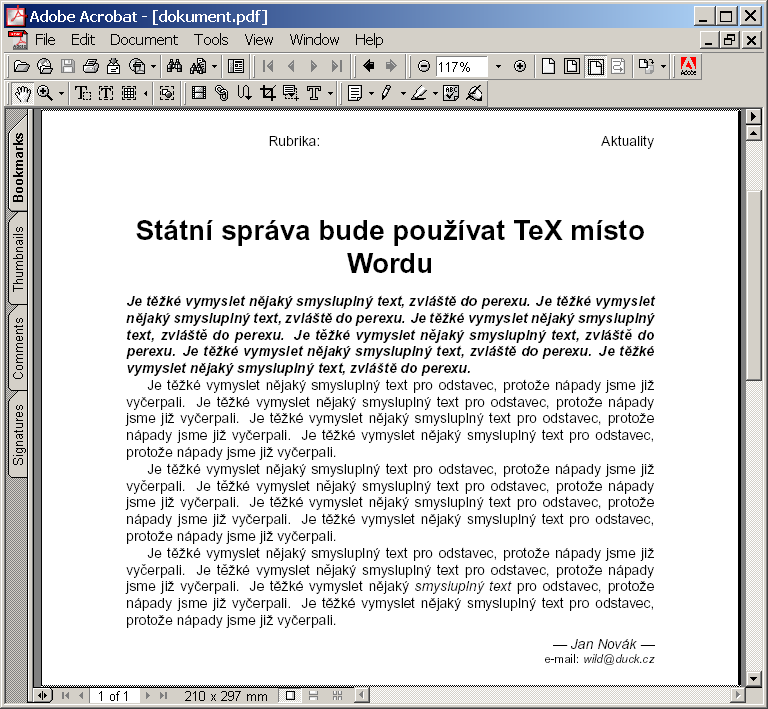The width and height of the screenshot is (768, 709).
Task: Click the Save floppy disk icon
Action: coord(68,66)
